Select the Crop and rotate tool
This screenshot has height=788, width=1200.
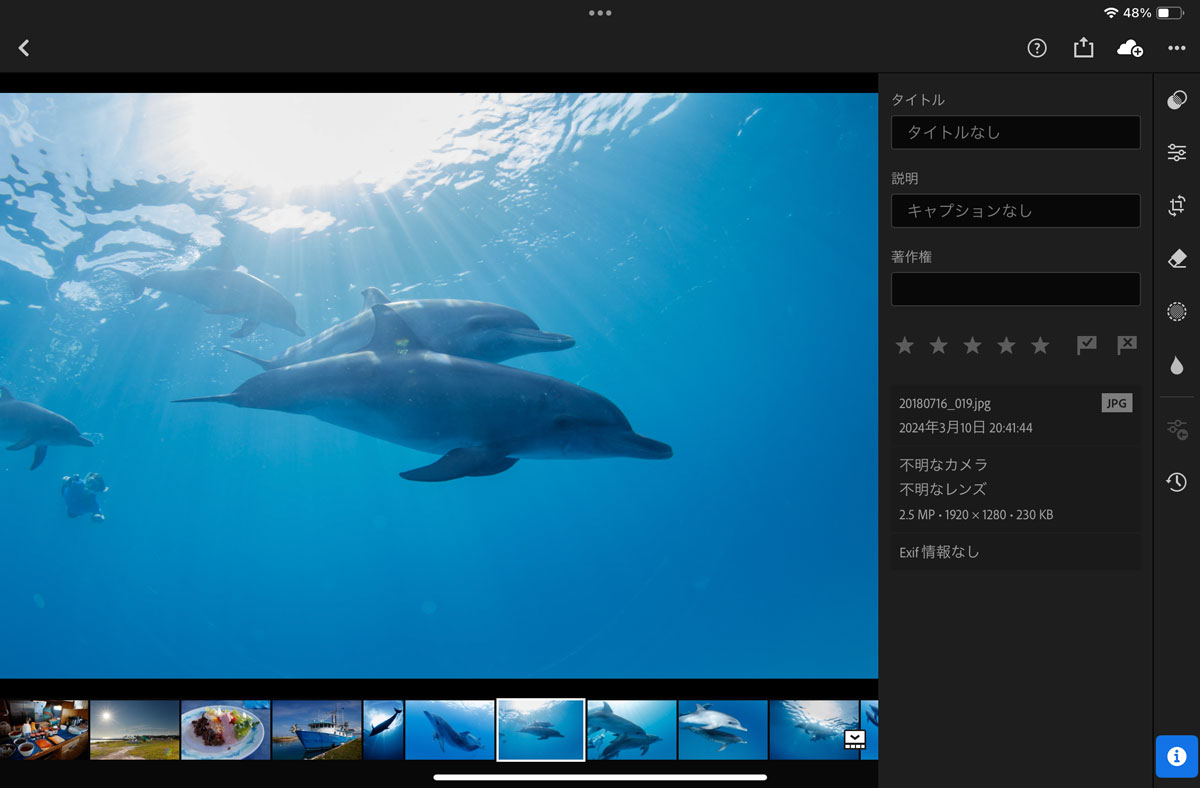tap(1177, 206)
